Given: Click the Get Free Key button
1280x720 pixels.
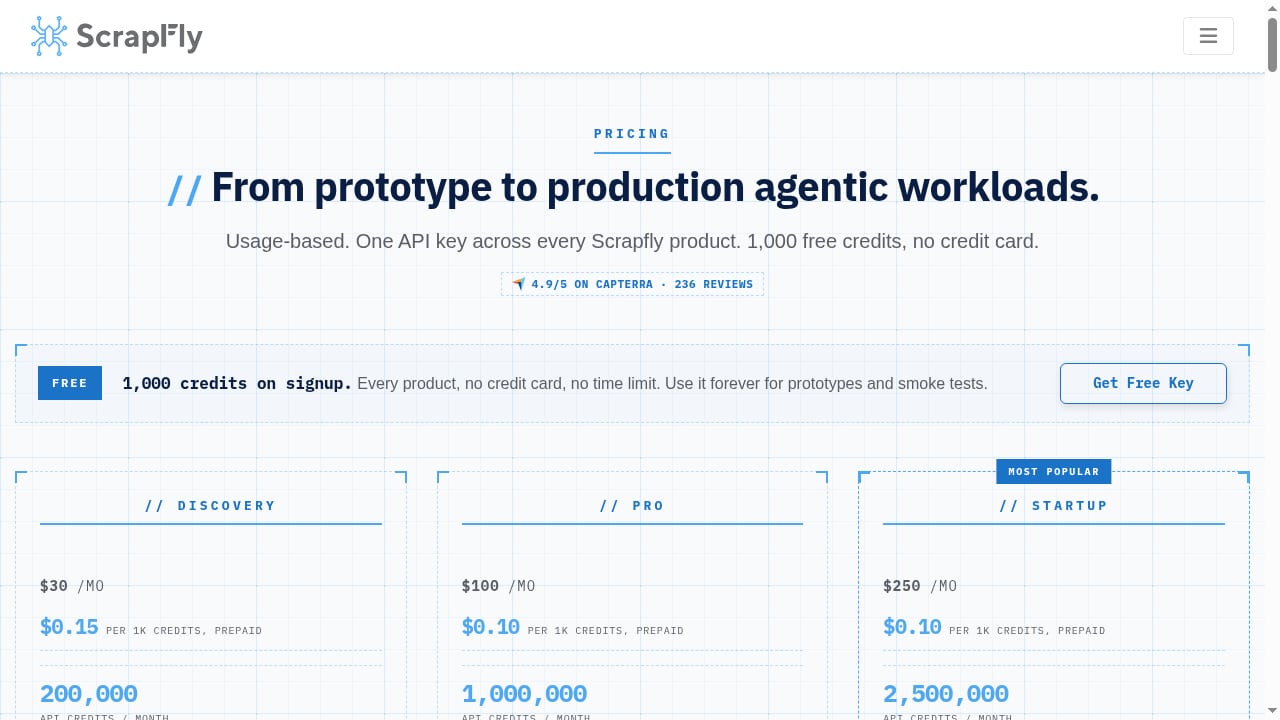Looking at the screenshot, I should (x=1143, y=383).
